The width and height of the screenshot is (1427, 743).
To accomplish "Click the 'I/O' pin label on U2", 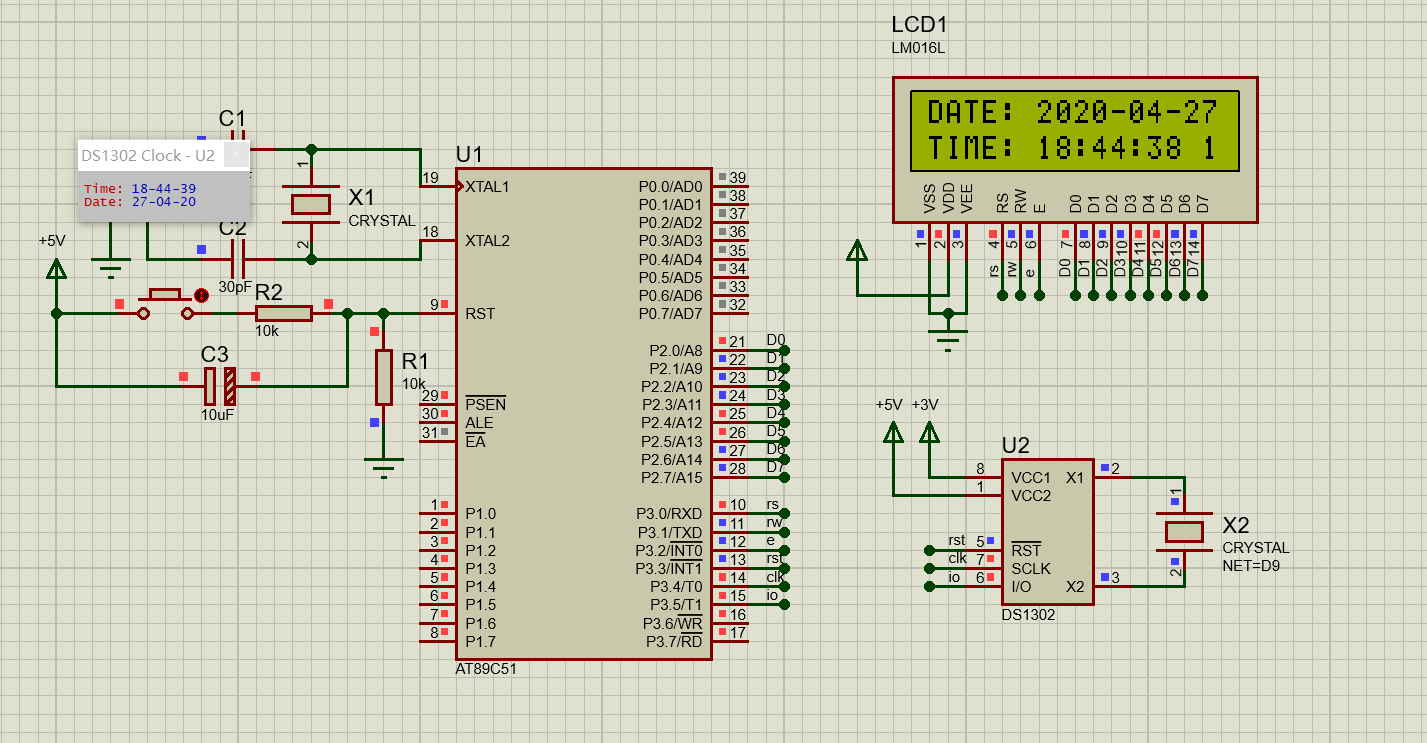I will (x=1022, y=586).
